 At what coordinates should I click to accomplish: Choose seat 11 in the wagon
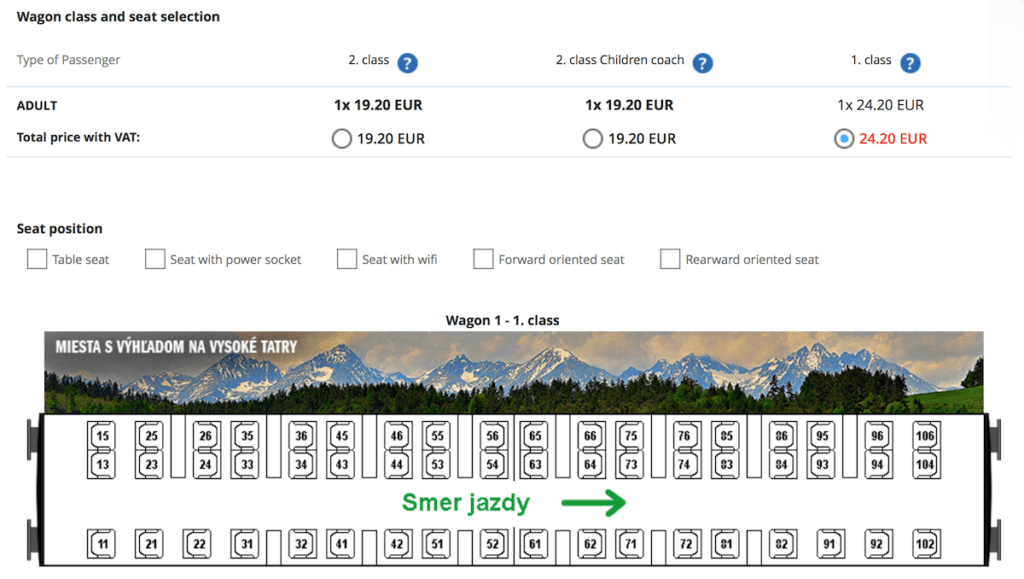[102, 544]
